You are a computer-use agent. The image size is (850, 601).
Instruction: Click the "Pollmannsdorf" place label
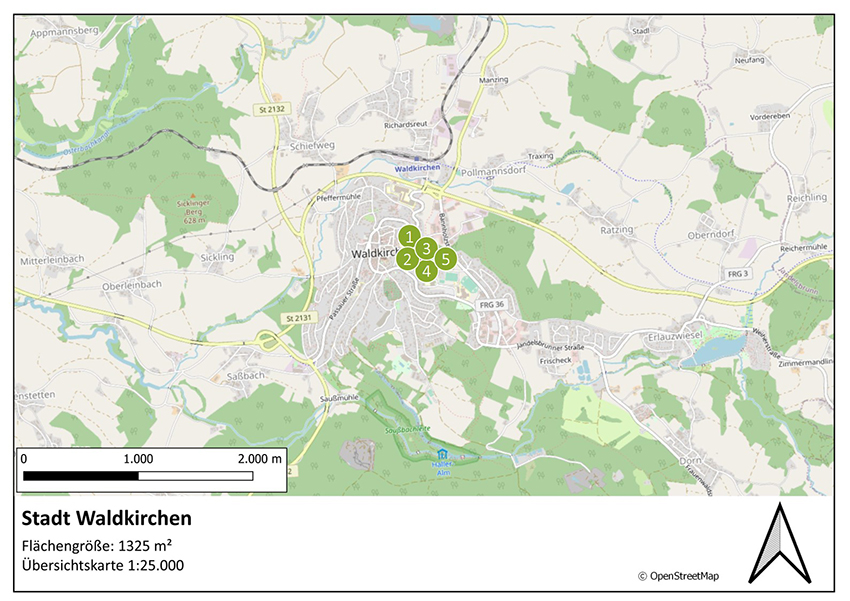493,171
